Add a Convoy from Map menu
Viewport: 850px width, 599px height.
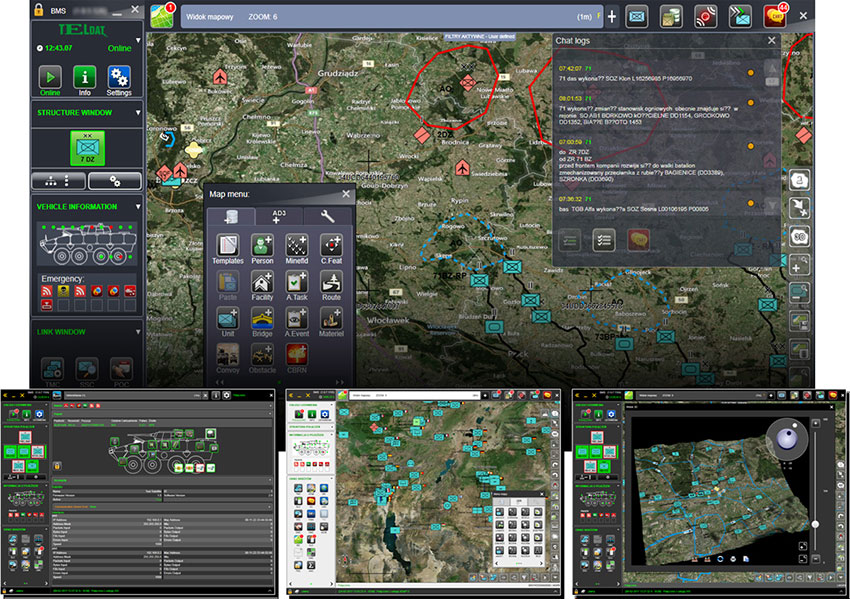(x=228, y=358)
